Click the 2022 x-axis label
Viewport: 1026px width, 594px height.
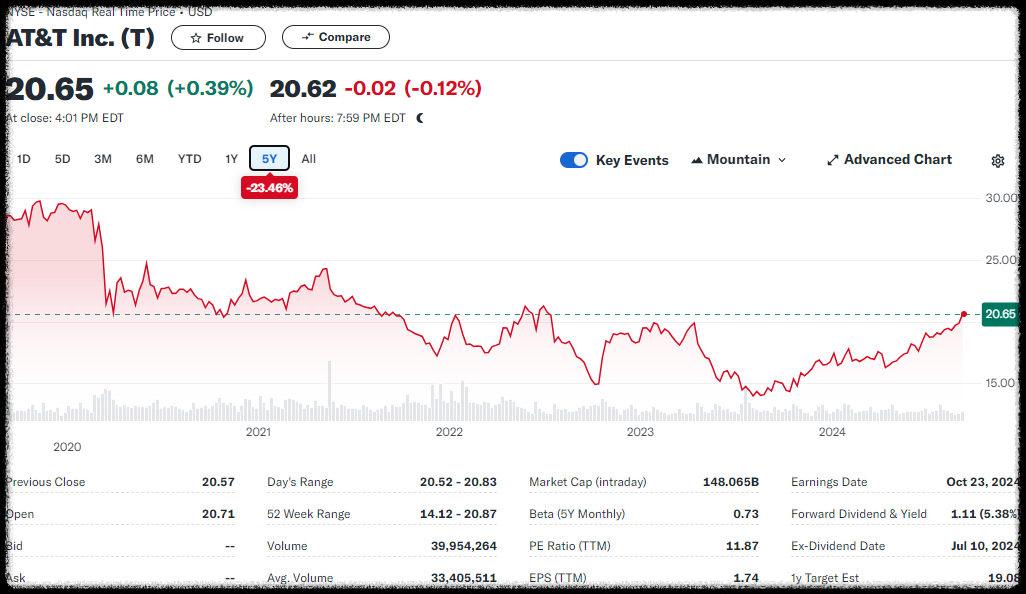tap(449, 432)
